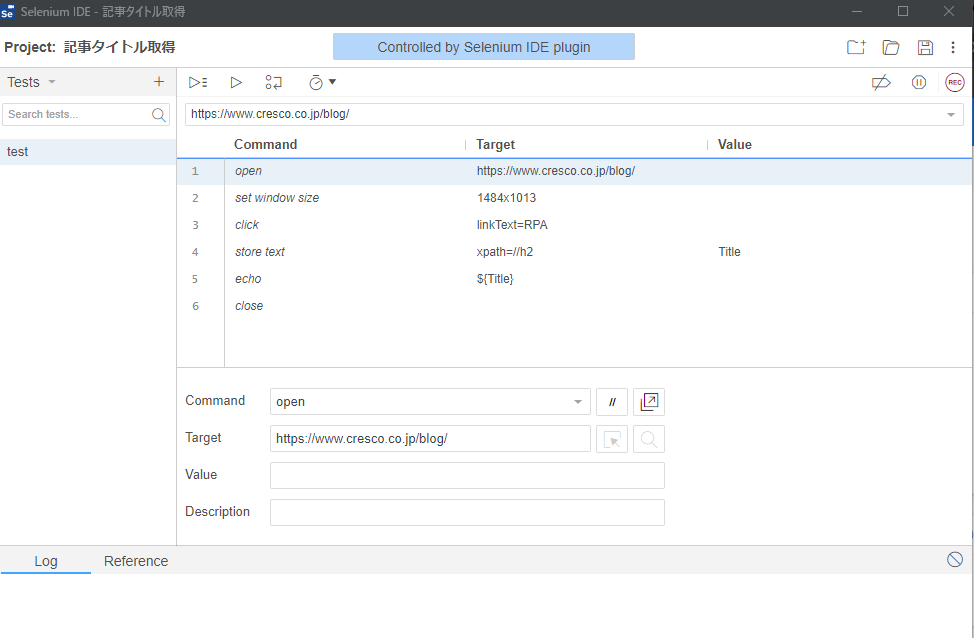Click the search tests magnifier icon
This screenshot has height=638, width=974.
pos(159,114)
